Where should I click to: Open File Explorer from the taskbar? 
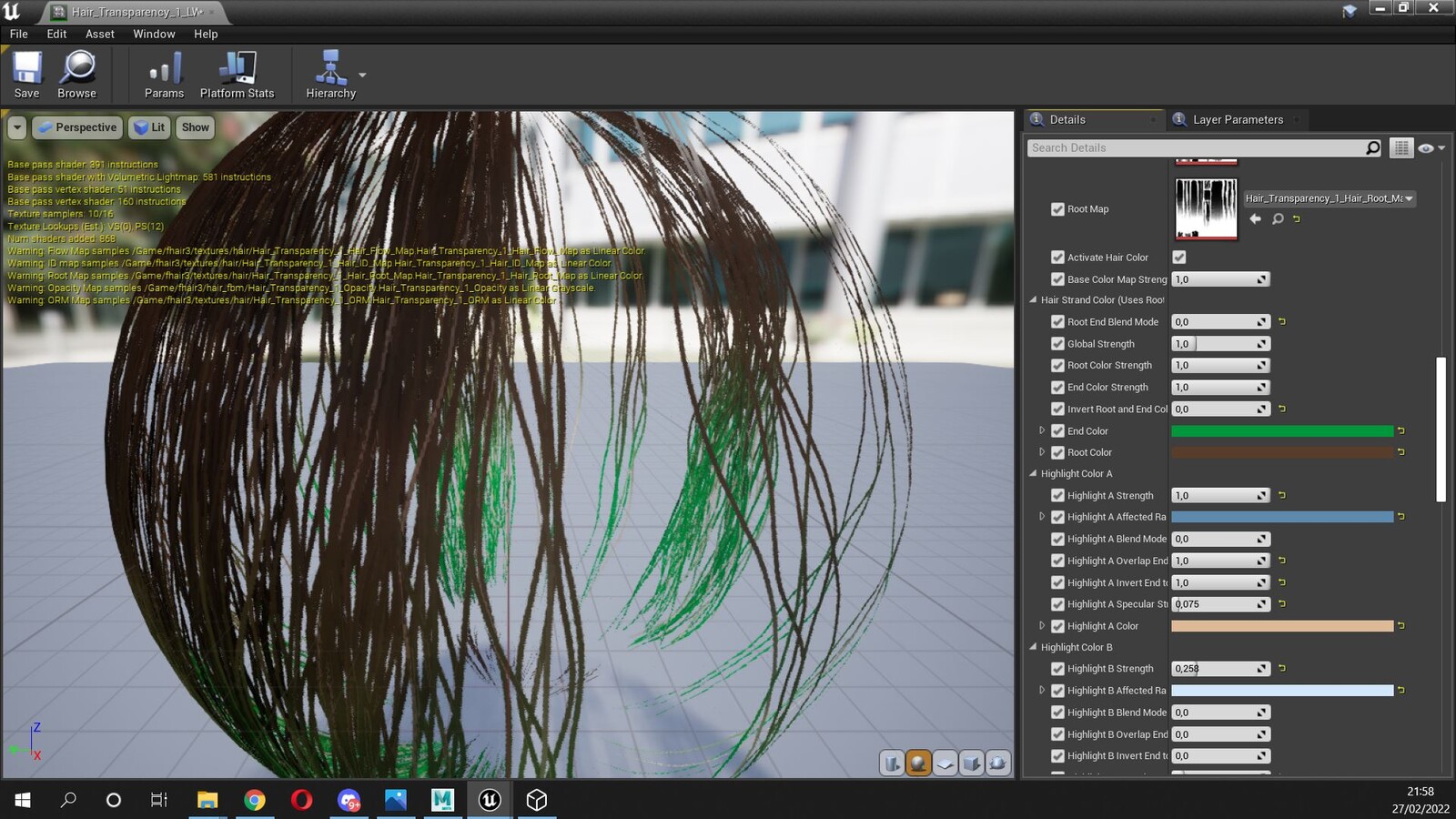click(207, 800)
